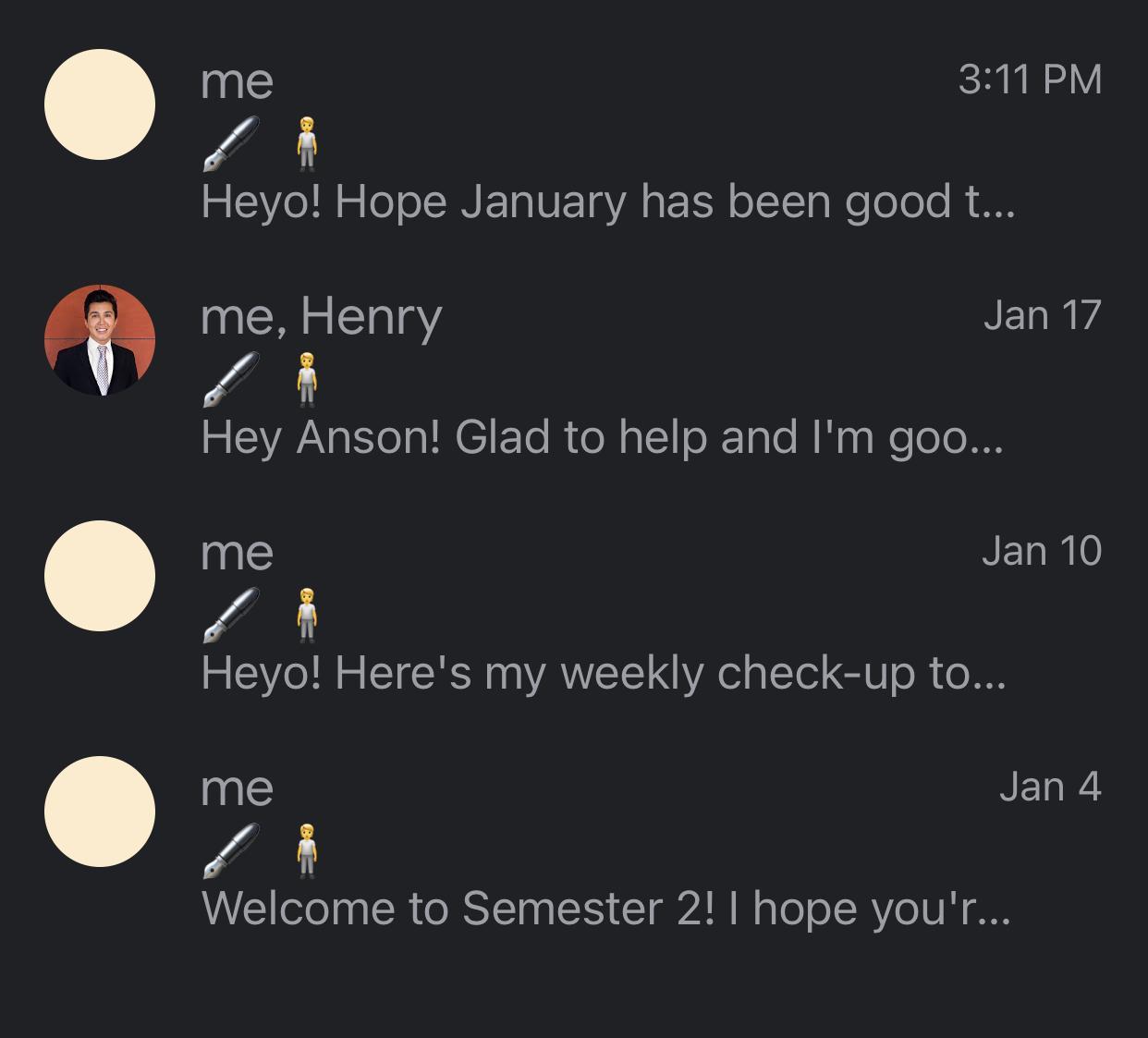Click the 3:11 PM timestamp

tap(1030, 79)
